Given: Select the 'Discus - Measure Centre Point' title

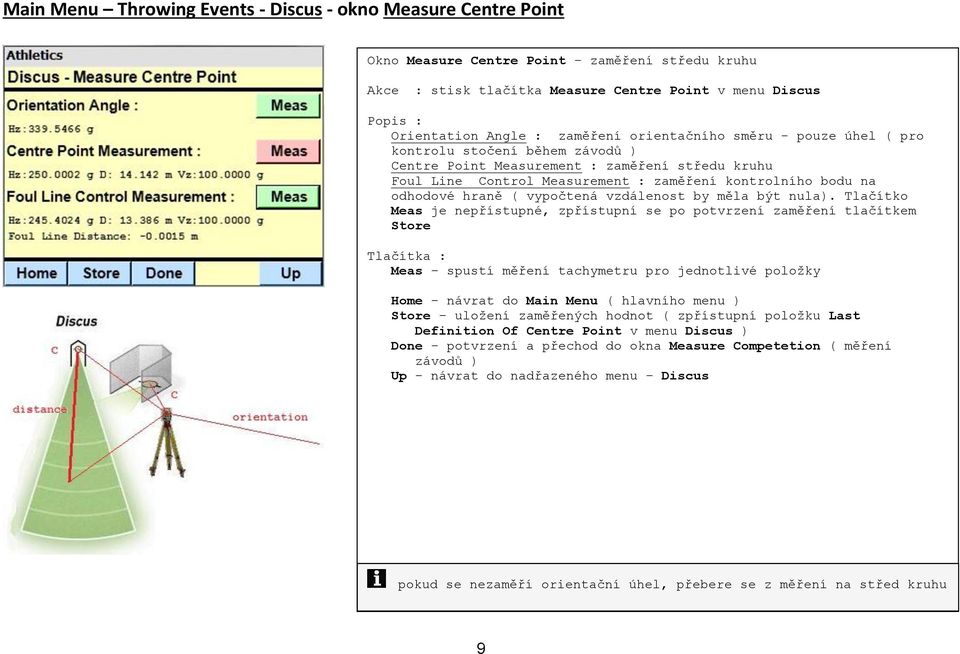Looking at the screenshot, I should click(121, 77).
